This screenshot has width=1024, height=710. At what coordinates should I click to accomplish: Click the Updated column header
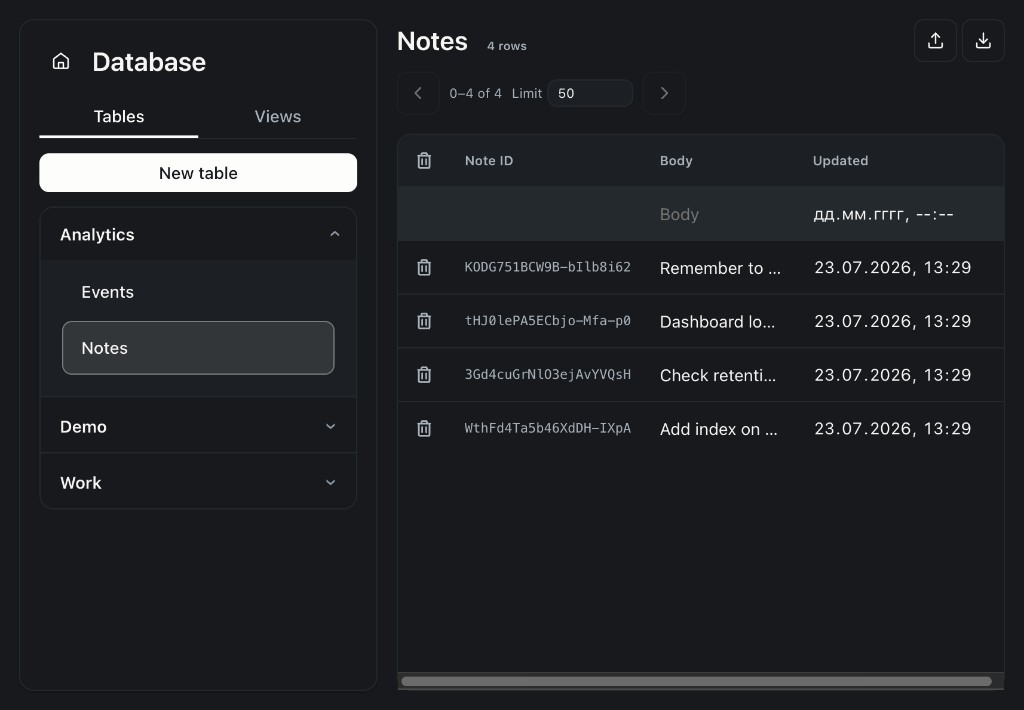[x=840, y=161]
